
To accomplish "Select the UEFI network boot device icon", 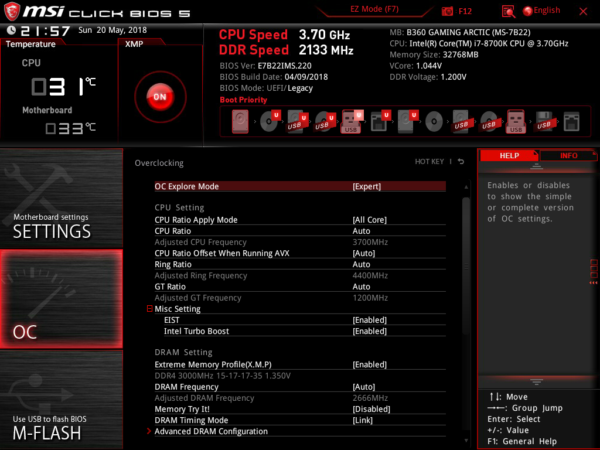I will [x=380, y=121].
